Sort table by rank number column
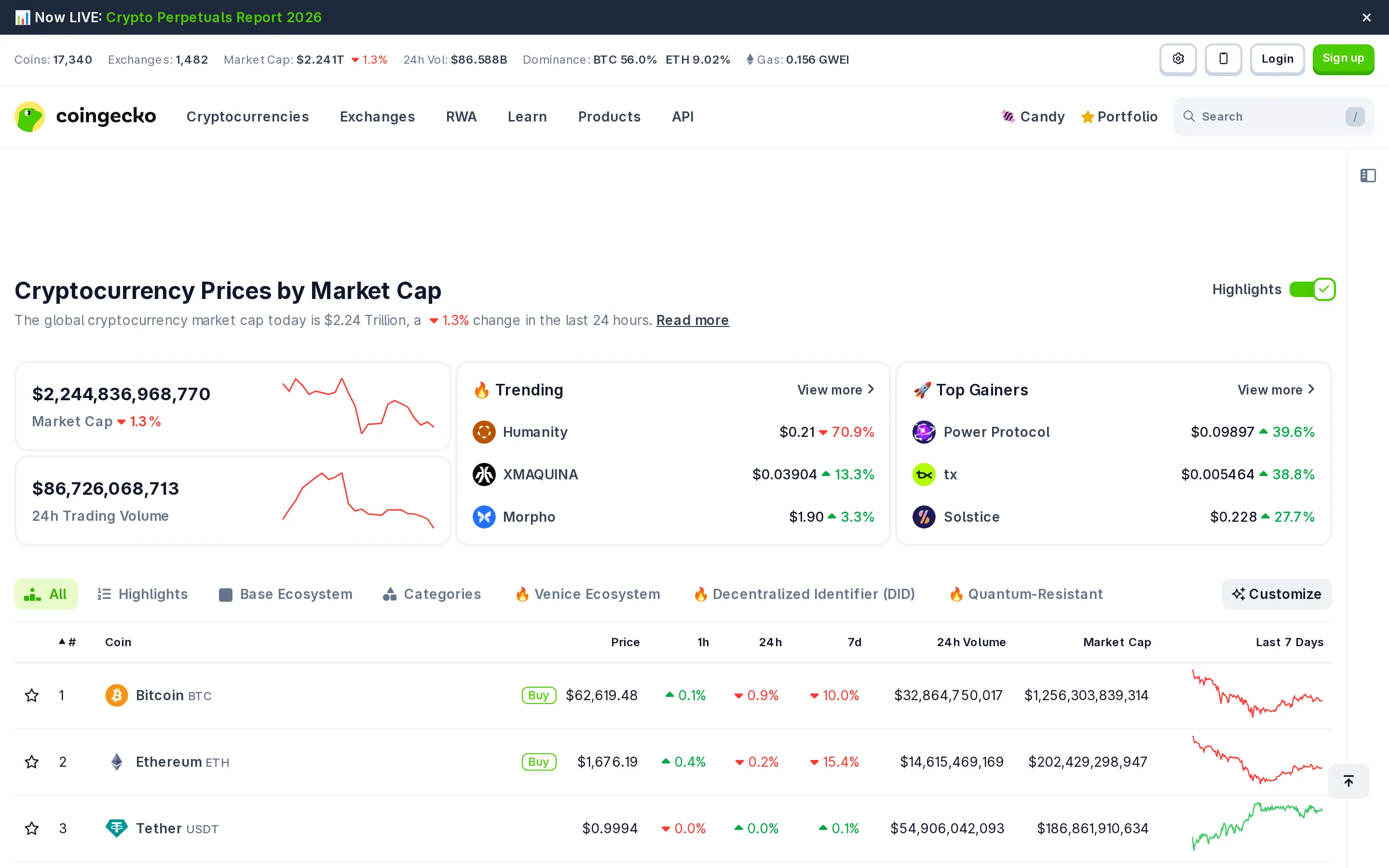This screenshot has width=1389, height=868. 67,642
